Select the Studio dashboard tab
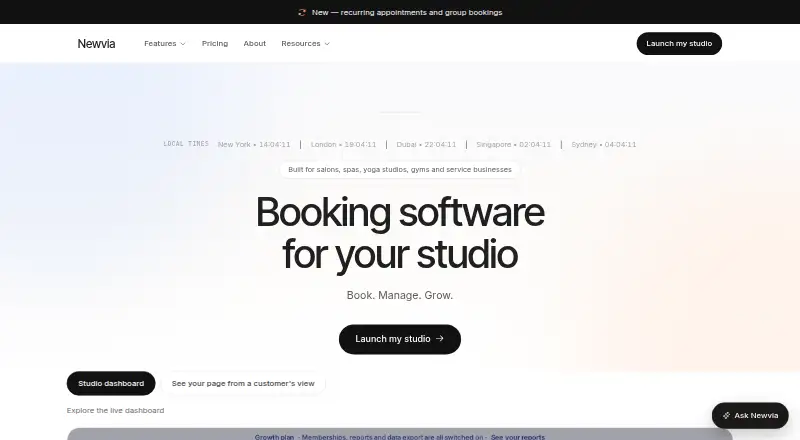 coord(111,383)
